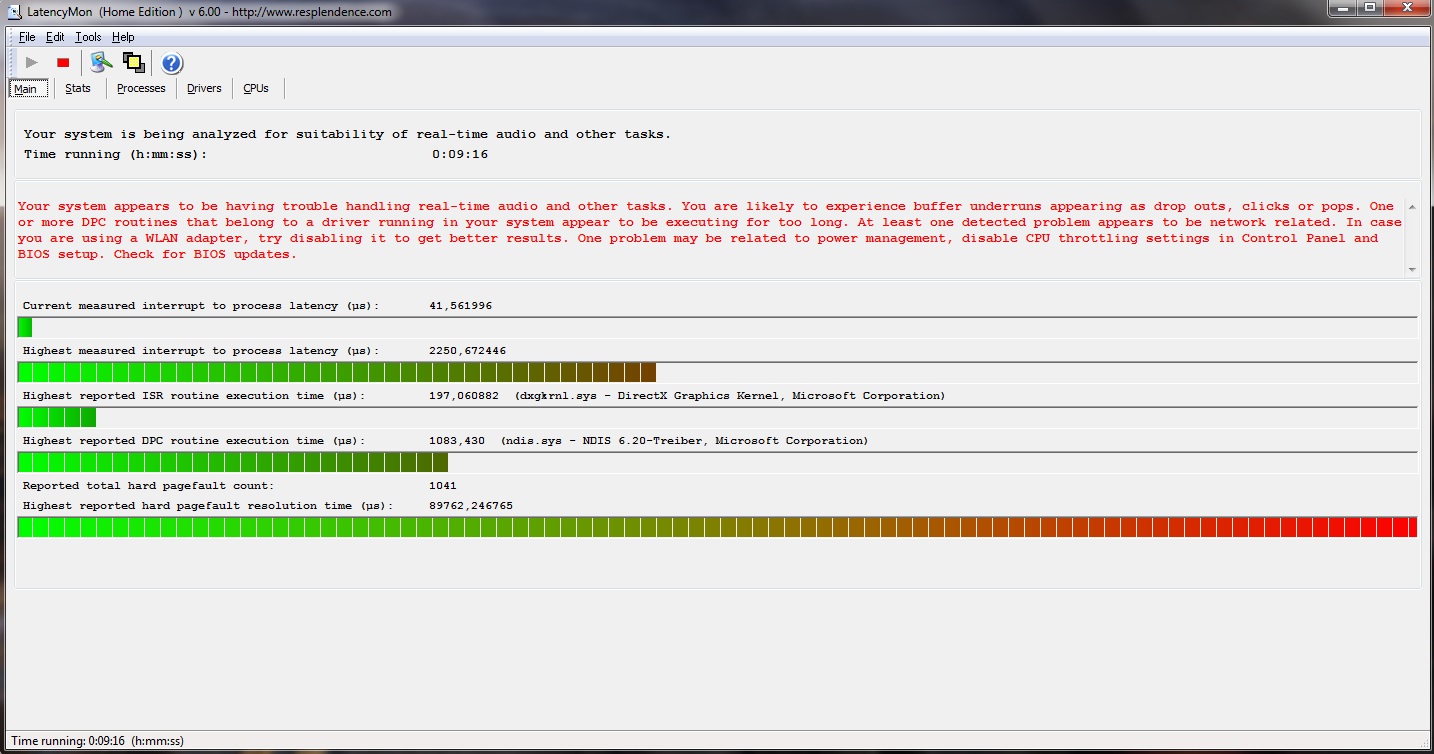
Task: Open the Help menu
Action: coord(123,37)
